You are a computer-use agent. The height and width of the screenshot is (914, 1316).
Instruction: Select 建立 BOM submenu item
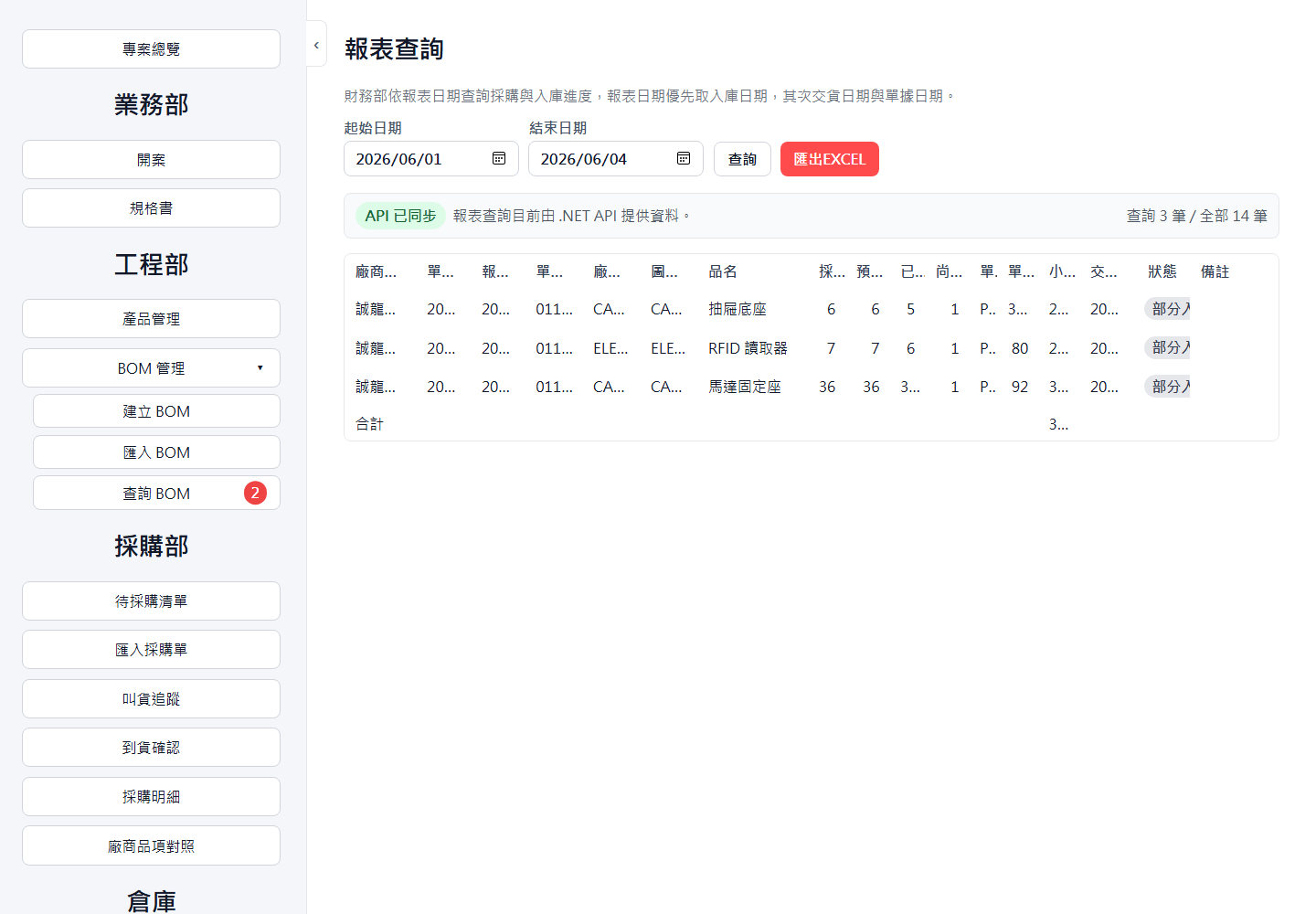156,411
